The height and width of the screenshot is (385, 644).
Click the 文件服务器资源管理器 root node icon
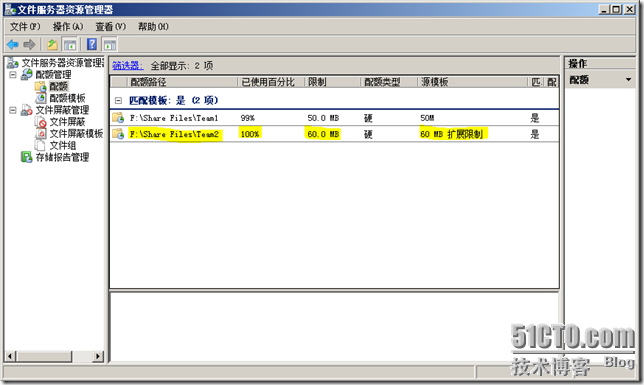click(x=12, y=63)
